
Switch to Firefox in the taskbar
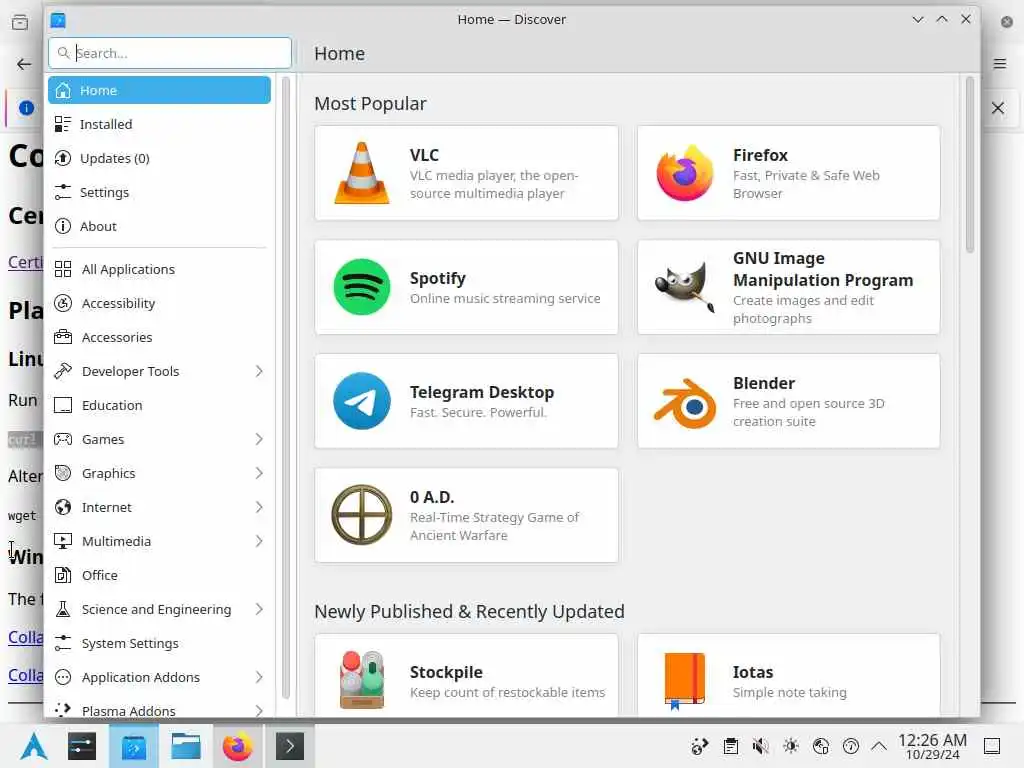pos(237,746)
